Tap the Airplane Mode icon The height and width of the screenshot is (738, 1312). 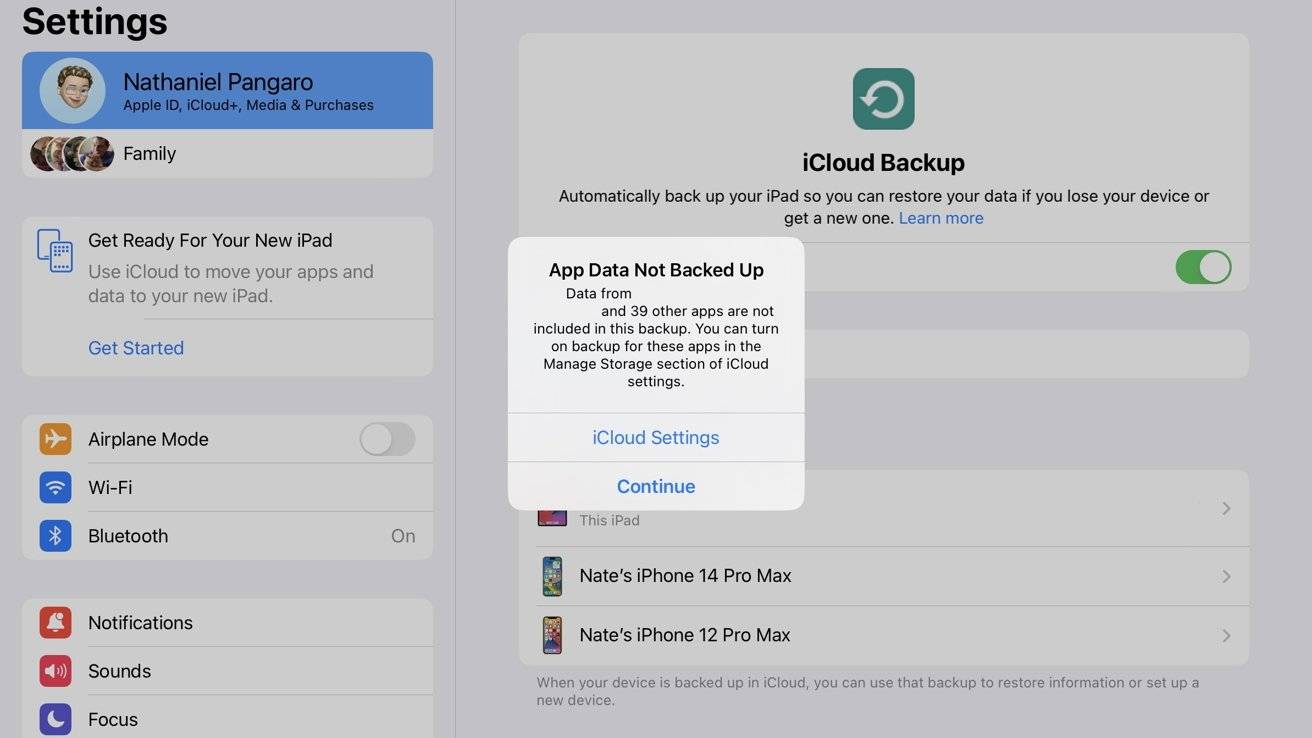[56, 439]
